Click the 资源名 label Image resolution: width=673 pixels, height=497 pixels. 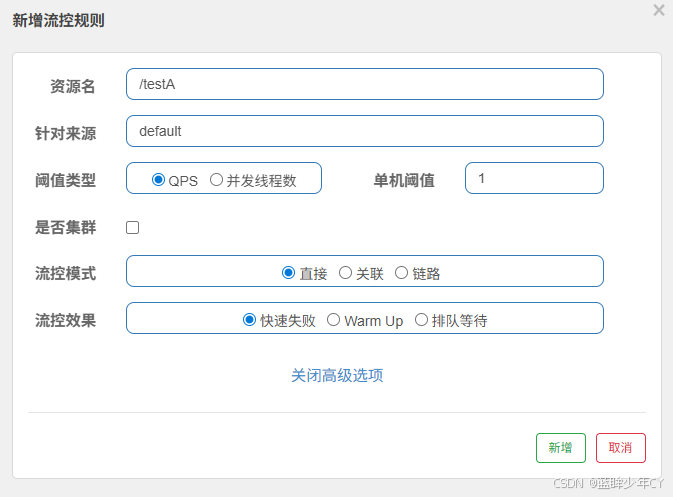point(73,86)
